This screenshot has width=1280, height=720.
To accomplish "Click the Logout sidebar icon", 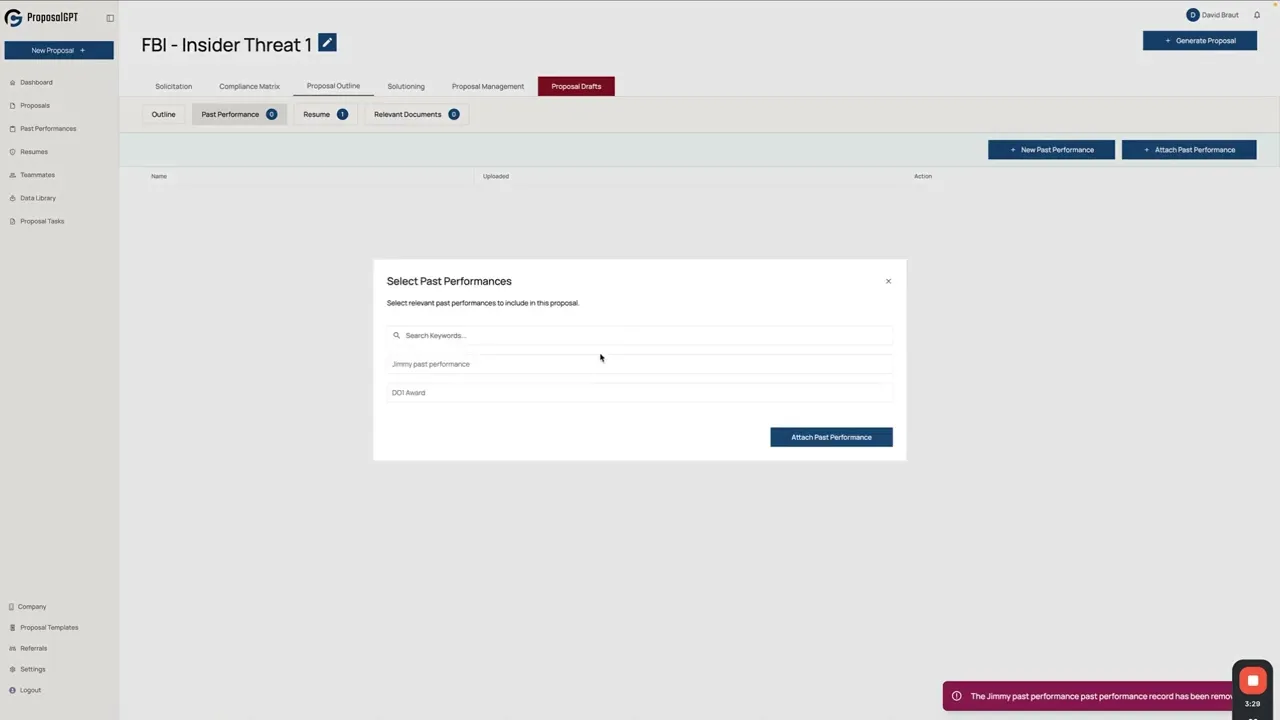I will (x=12, y=690).
